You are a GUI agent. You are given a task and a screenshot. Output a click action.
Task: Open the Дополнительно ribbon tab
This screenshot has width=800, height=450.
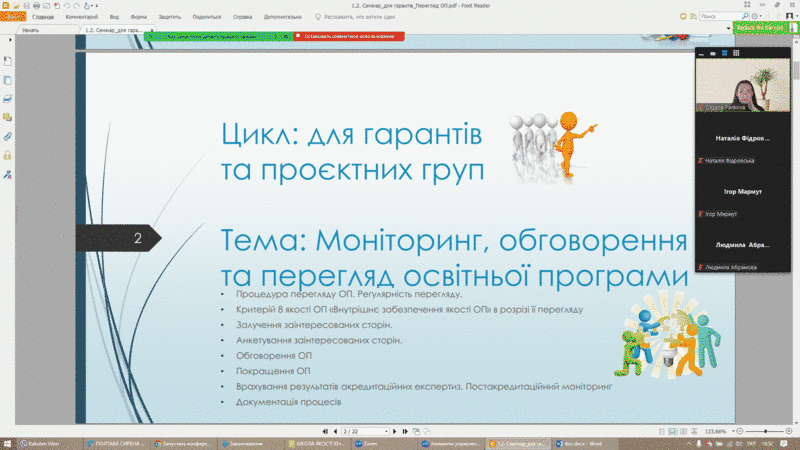pos(283,17)
